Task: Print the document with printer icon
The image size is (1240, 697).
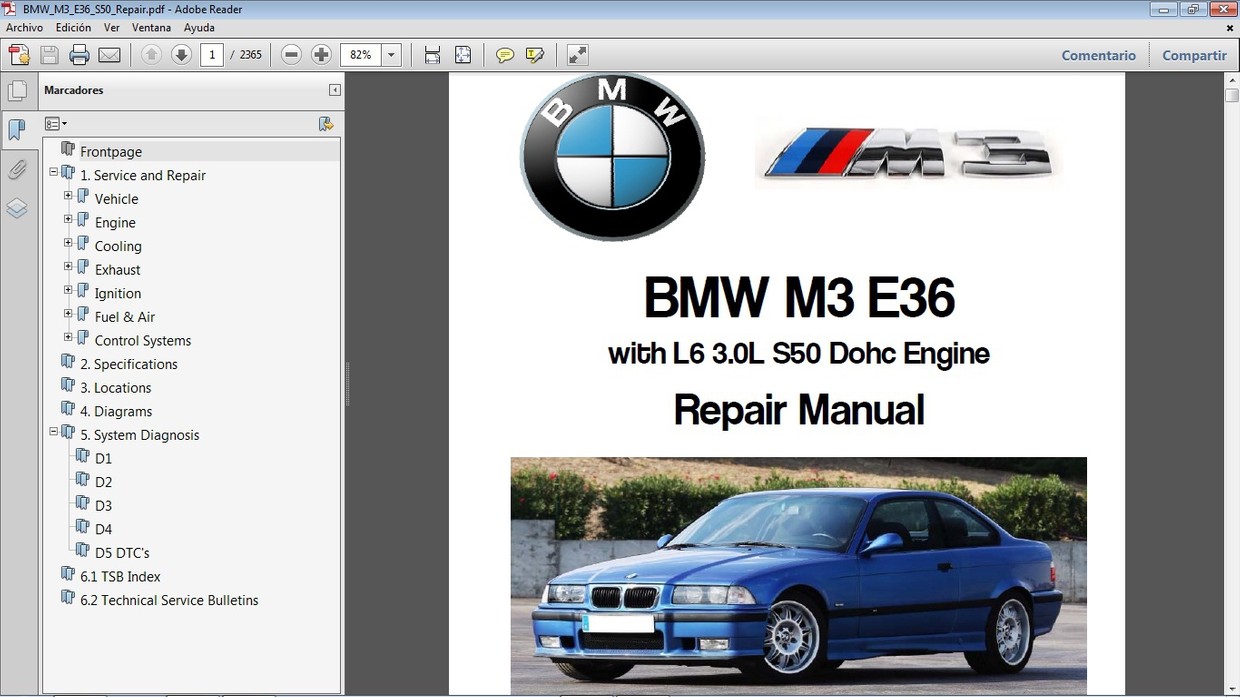Action: coord(80,55)
